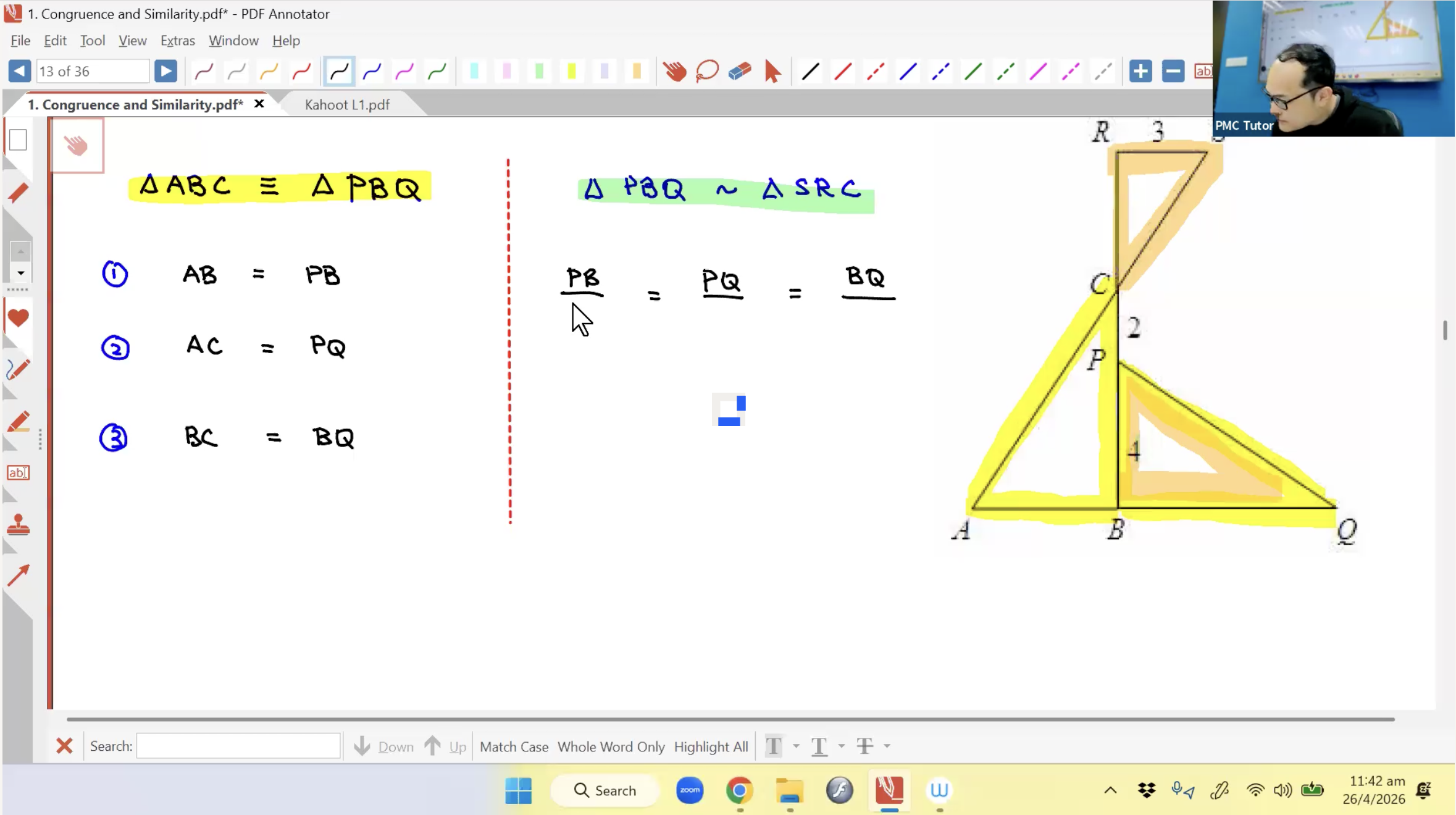Switch to the Kahoot L1.pdf tab
1456x815 pixels.
(347, 105)
